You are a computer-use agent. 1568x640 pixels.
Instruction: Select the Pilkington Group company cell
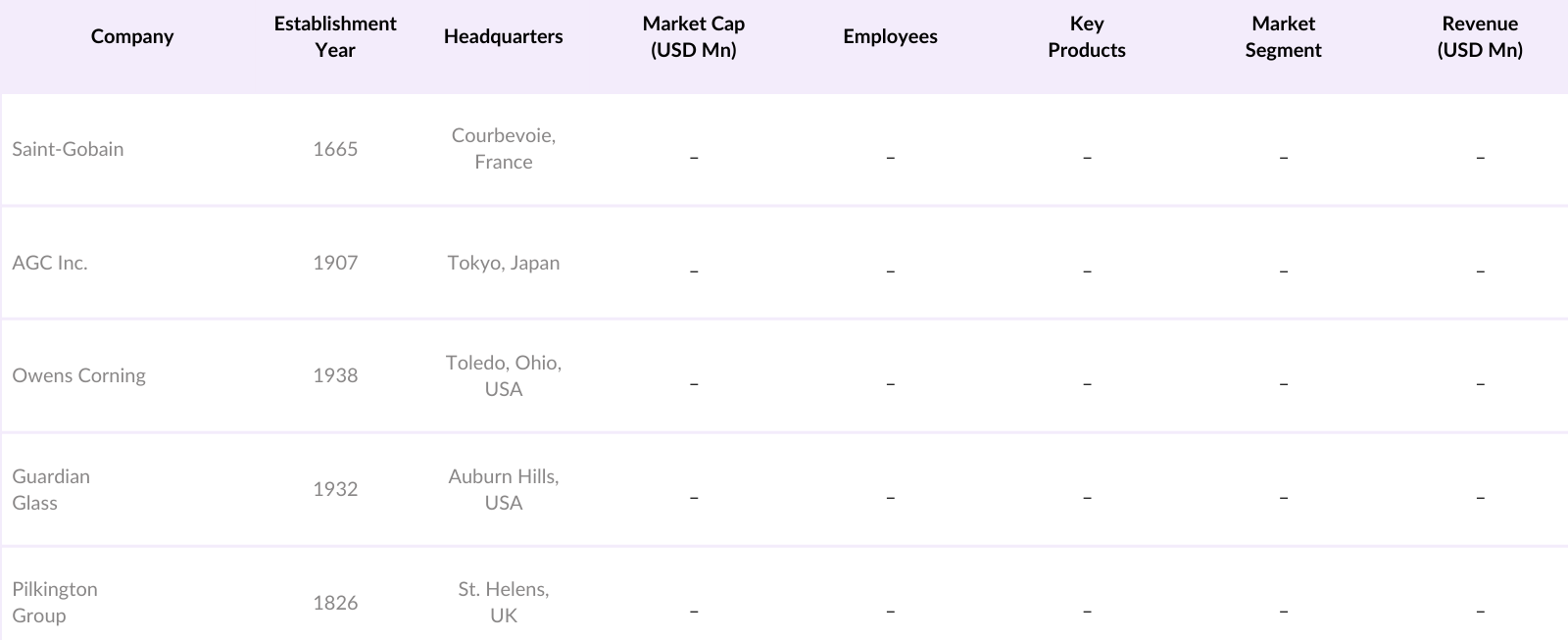point(55,602)
